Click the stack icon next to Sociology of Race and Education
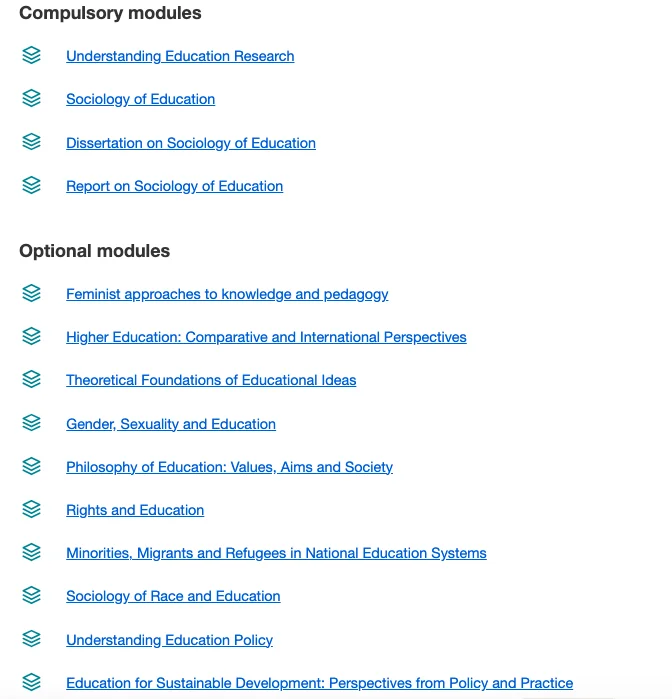The image size is (672, 699). coord(31,595)
